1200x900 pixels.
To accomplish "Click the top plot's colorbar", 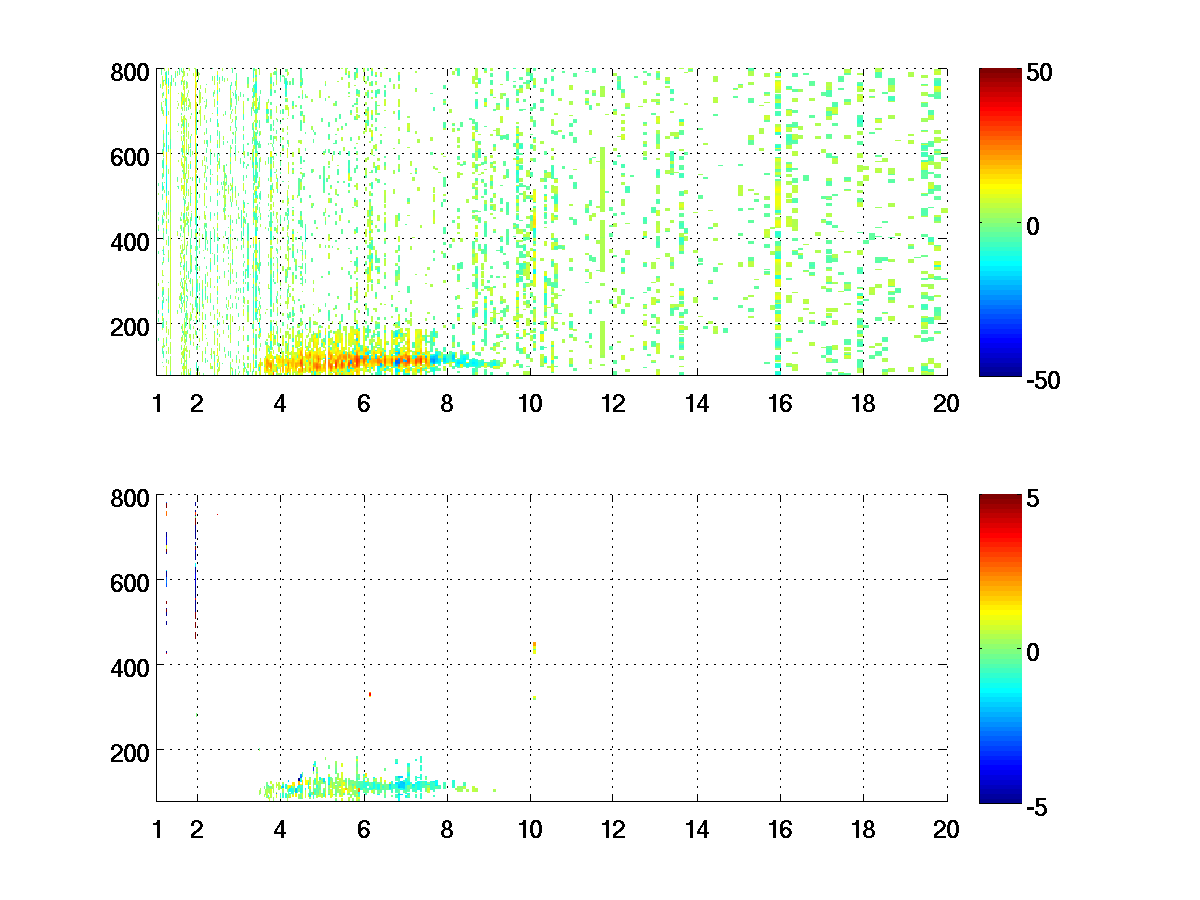I will [x=1000, y=222].
